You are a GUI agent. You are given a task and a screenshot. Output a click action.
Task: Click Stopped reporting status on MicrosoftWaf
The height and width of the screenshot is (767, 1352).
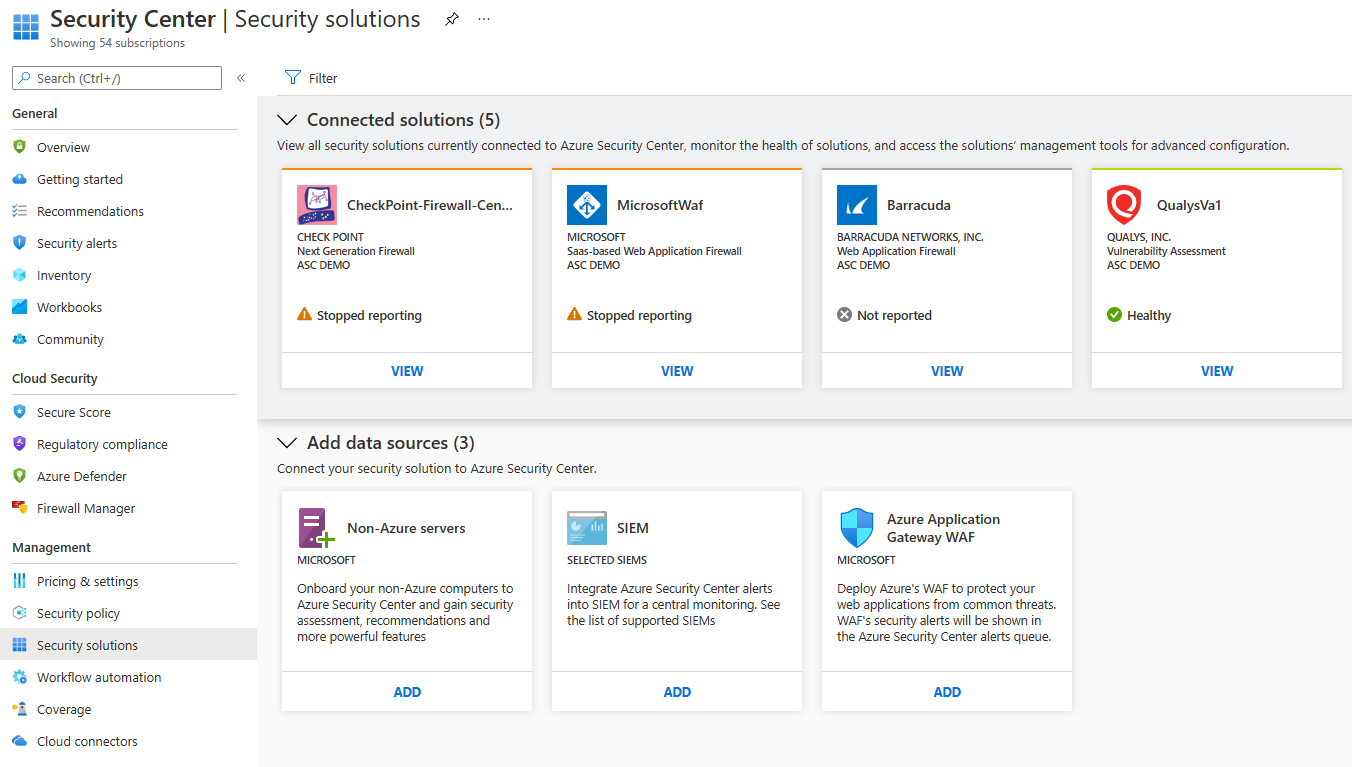629,315
